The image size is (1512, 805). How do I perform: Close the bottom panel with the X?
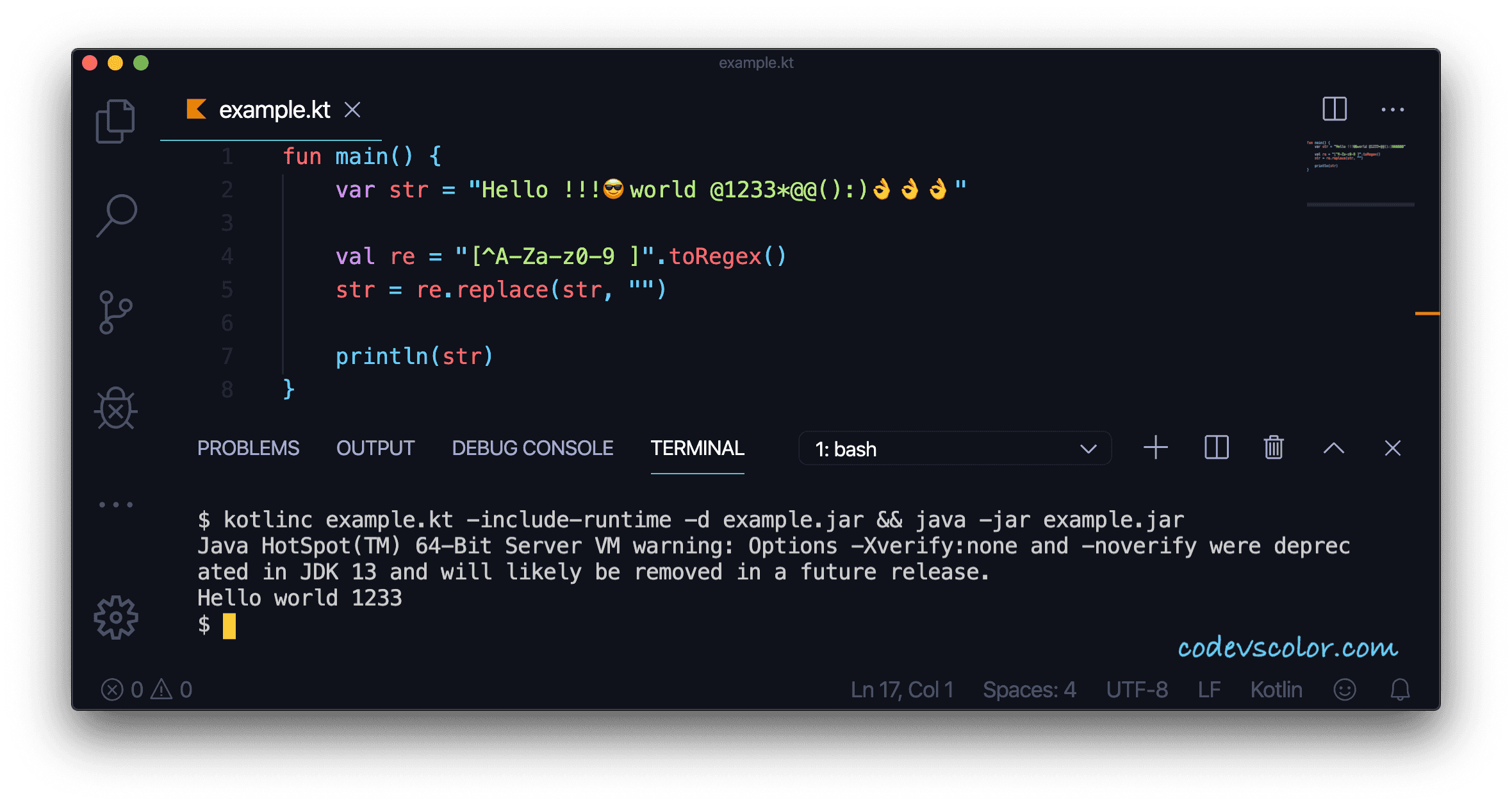coord(1392,448)
